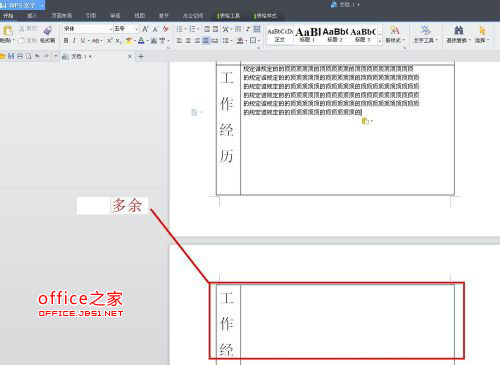Select the Format Painter brush

[x=48, y=31]
